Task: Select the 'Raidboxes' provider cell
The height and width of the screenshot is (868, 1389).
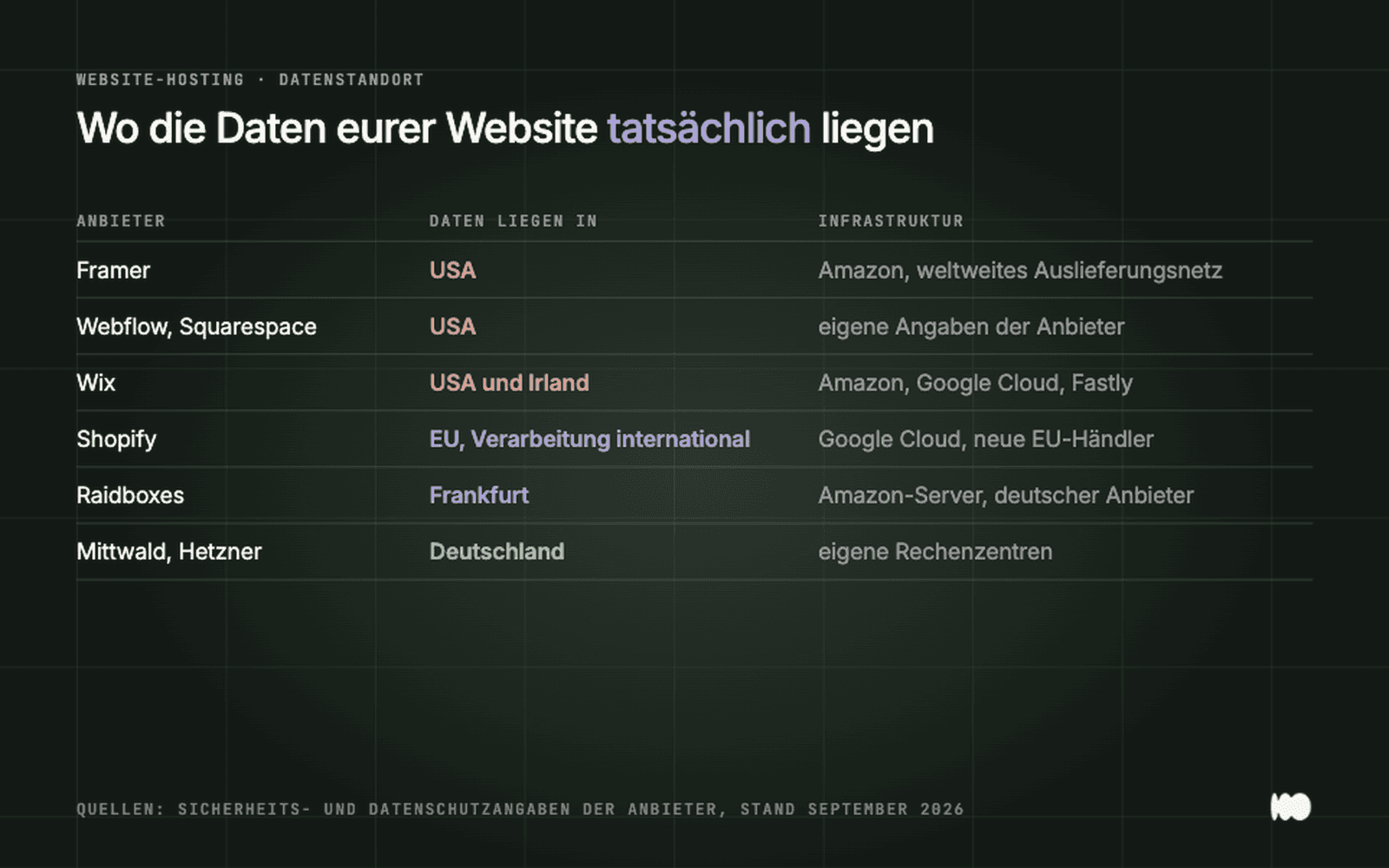Action: click(x=130, y=496)
